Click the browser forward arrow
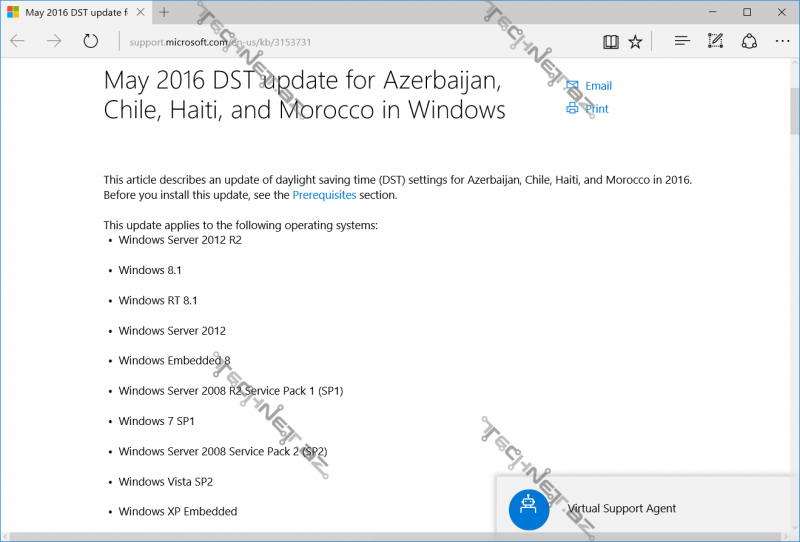 click(54, 41)
